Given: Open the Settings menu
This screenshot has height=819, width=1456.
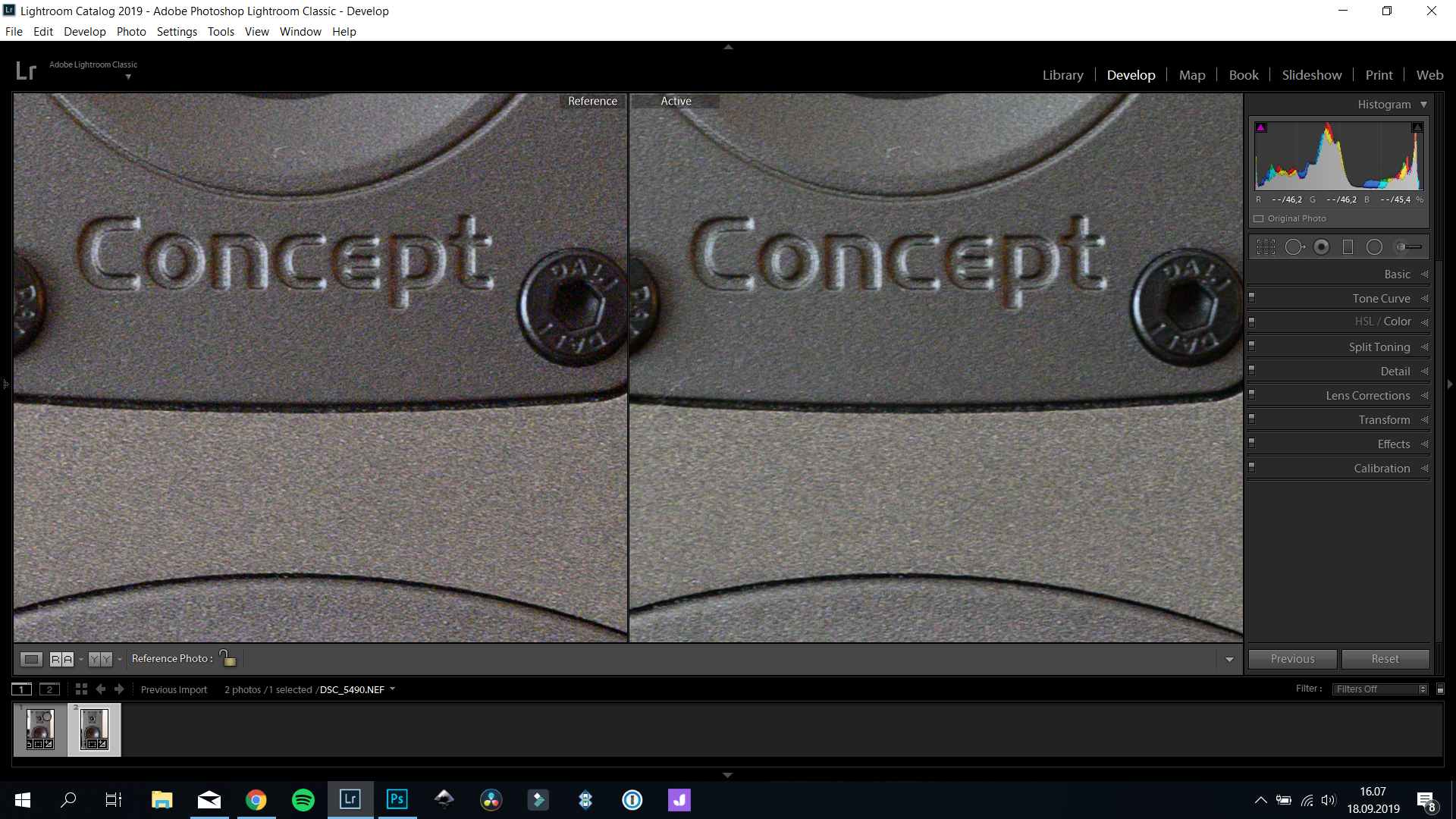Looking at the screenshot, I should (x=177, y=32).
